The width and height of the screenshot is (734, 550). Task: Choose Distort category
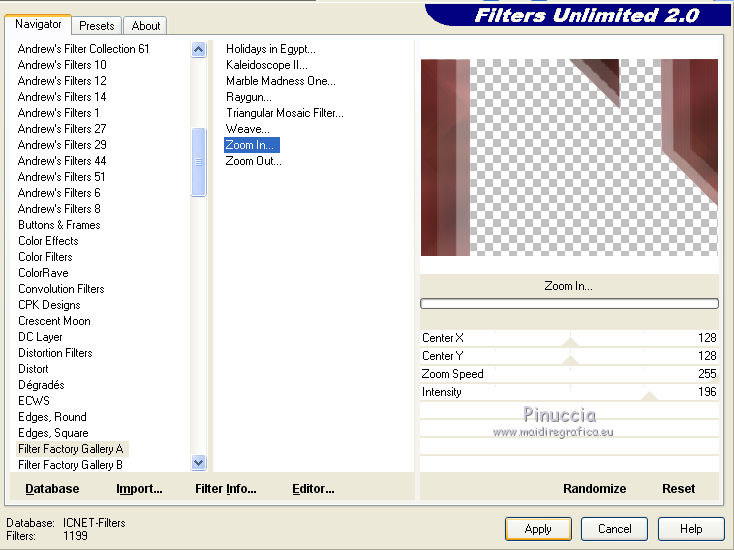(x=33, y=368)
